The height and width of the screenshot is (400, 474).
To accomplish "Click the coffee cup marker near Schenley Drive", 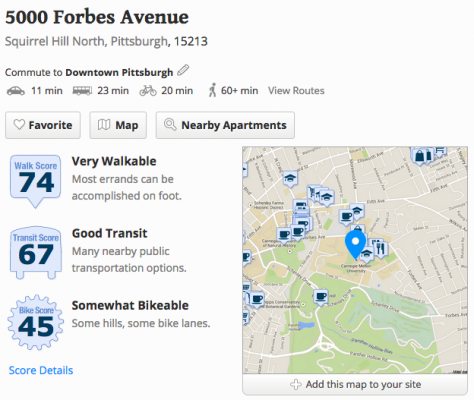I will click(x=321, y=297).
